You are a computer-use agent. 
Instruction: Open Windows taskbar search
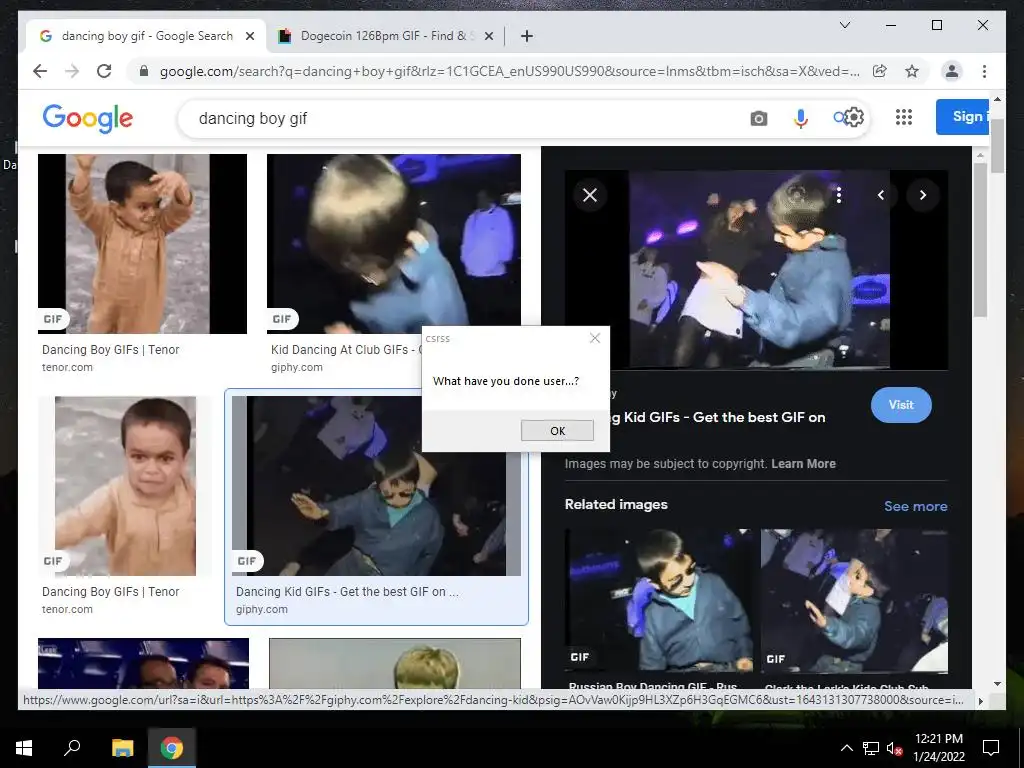click(x=72, y=748)
